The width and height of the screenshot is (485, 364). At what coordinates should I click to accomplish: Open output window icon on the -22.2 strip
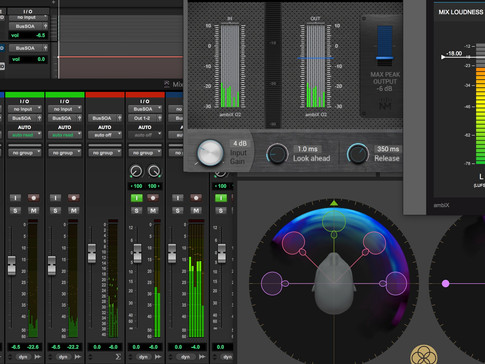point(80,118)
